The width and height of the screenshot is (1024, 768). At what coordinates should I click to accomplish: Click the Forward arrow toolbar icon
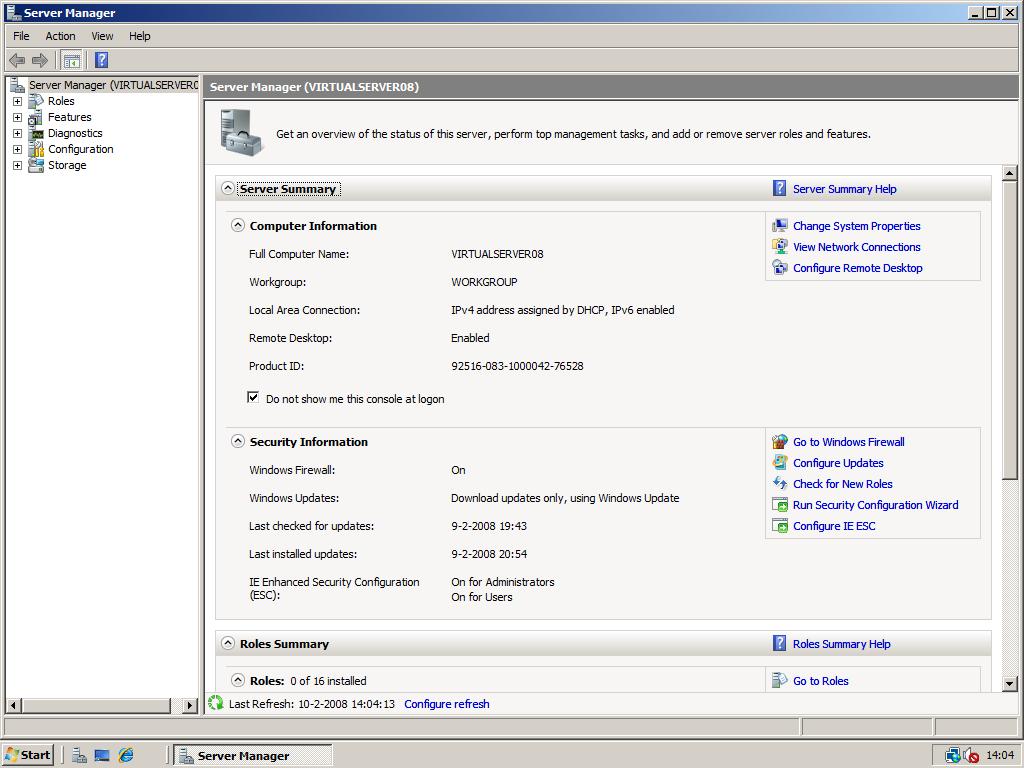pos(40,61)
